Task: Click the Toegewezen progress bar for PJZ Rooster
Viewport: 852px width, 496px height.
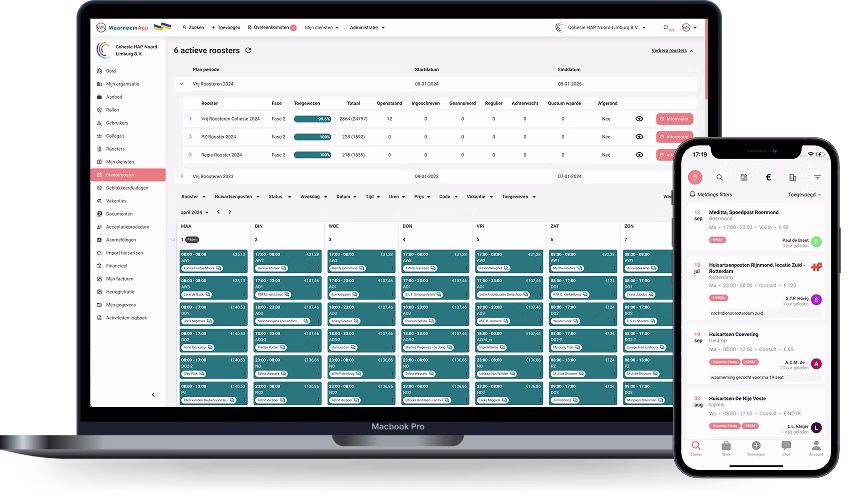Action: pyautogui.click(x=312, y=136)
